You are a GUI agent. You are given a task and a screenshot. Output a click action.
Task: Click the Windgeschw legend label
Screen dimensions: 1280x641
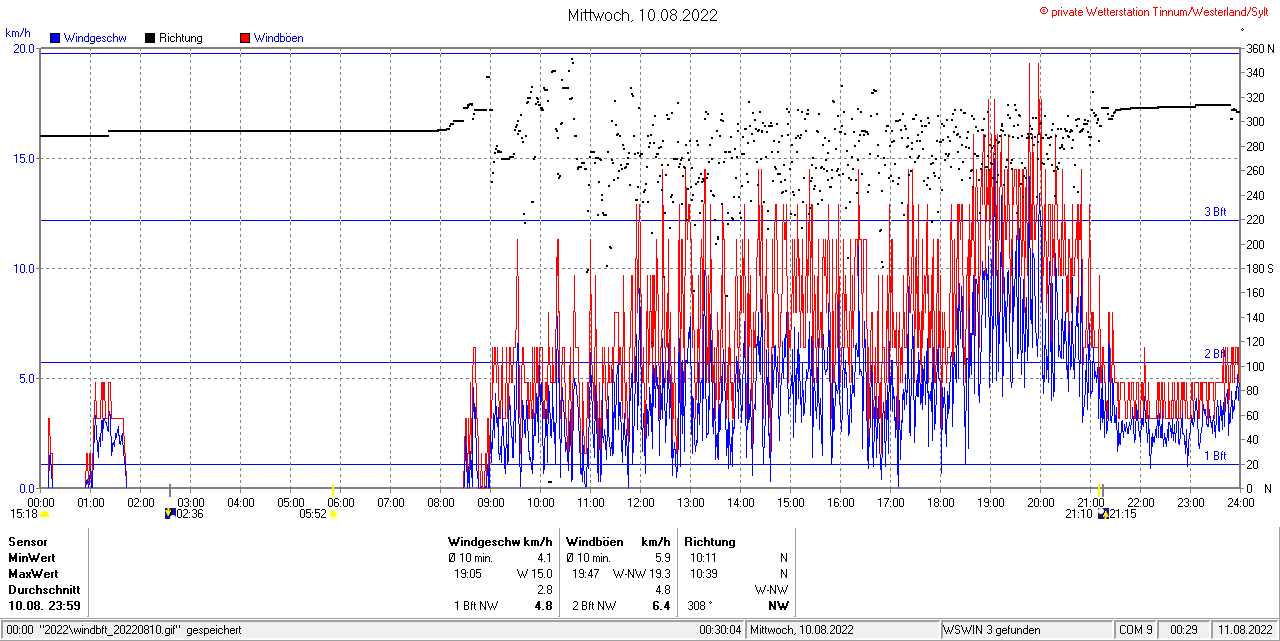coord(95,38)
